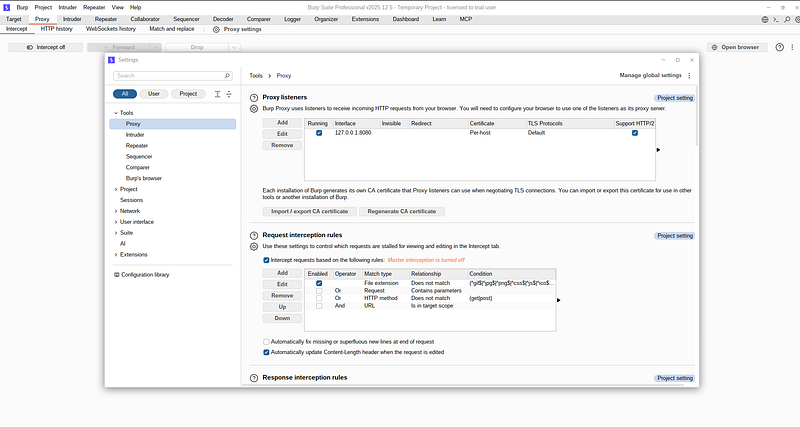Expand the Extensions tree node
The image size is (800, 427).
pos(116,255)
